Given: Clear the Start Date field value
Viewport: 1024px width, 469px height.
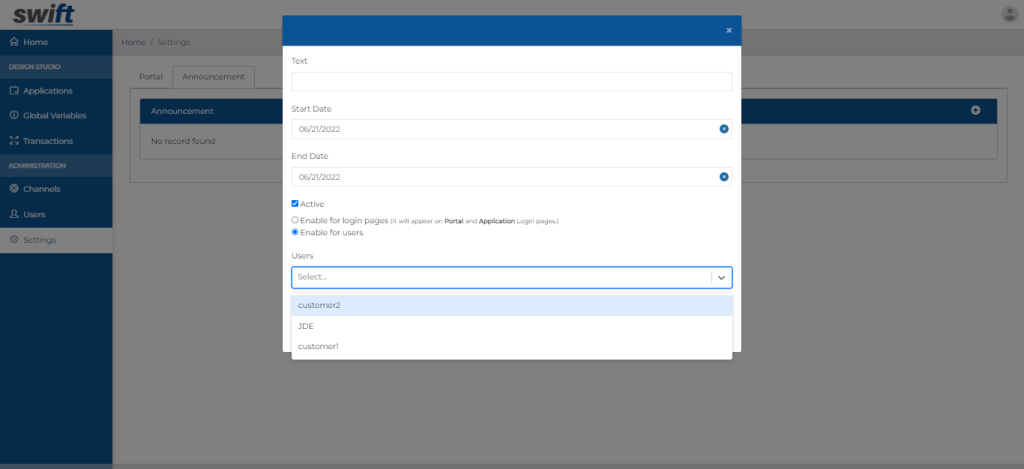Looking at the screenshot, I should [x=723, y=129].
